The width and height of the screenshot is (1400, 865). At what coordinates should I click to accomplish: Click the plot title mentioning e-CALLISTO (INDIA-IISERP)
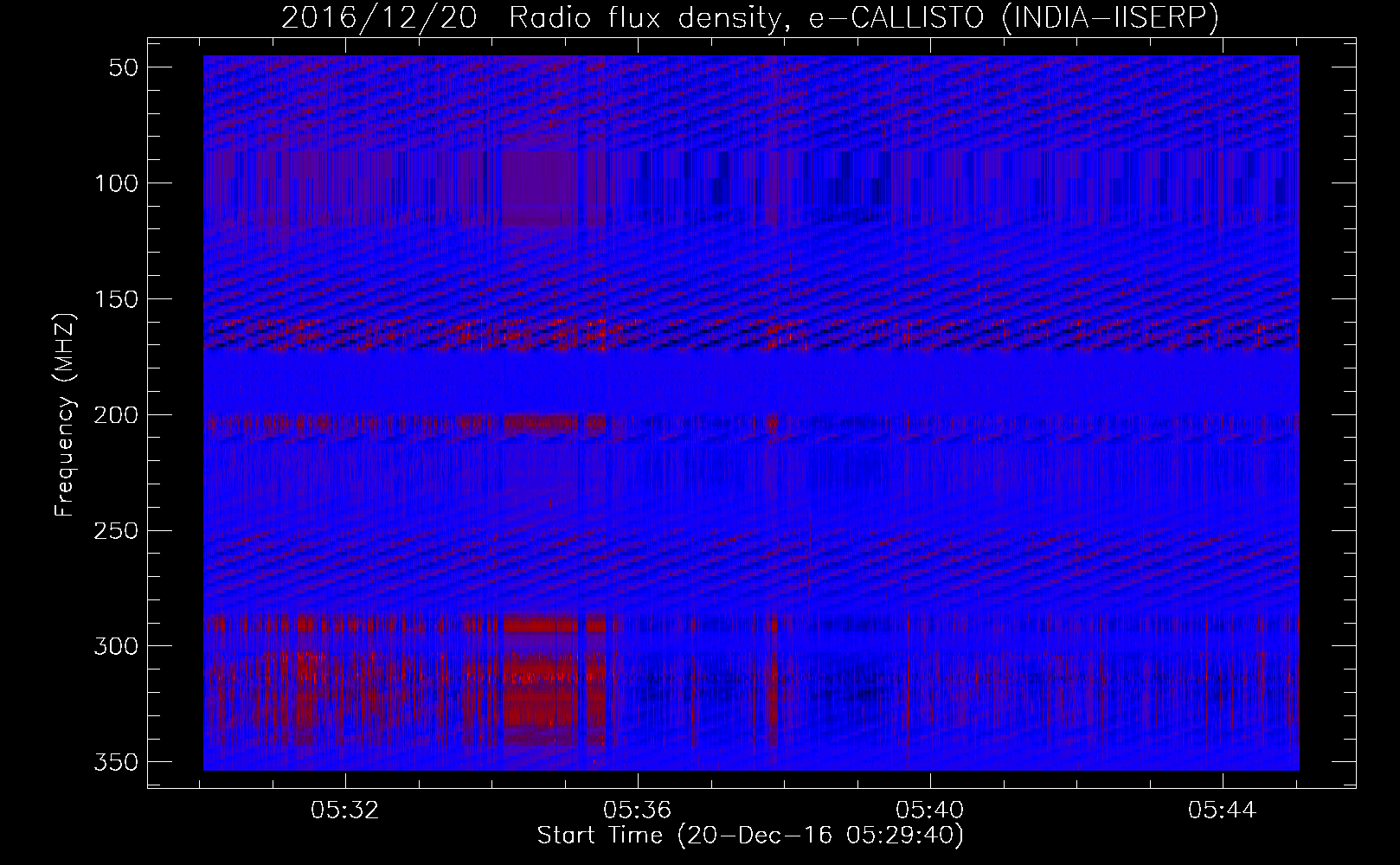point(750,17)
